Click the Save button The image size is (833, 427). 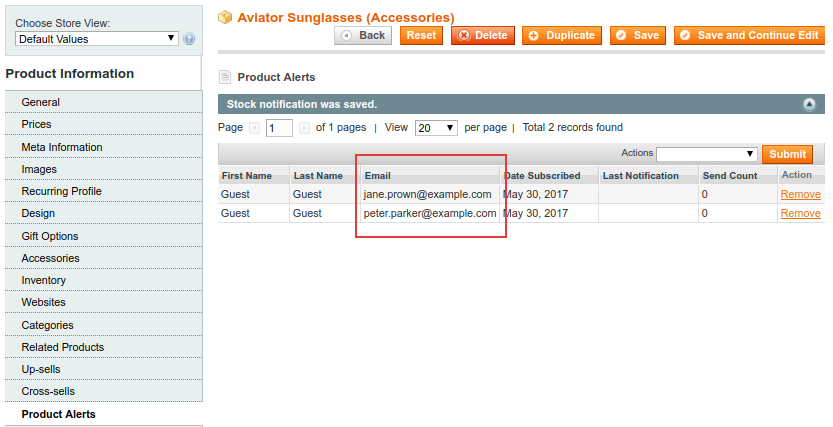pyautogui.click(x=638, y=36)
